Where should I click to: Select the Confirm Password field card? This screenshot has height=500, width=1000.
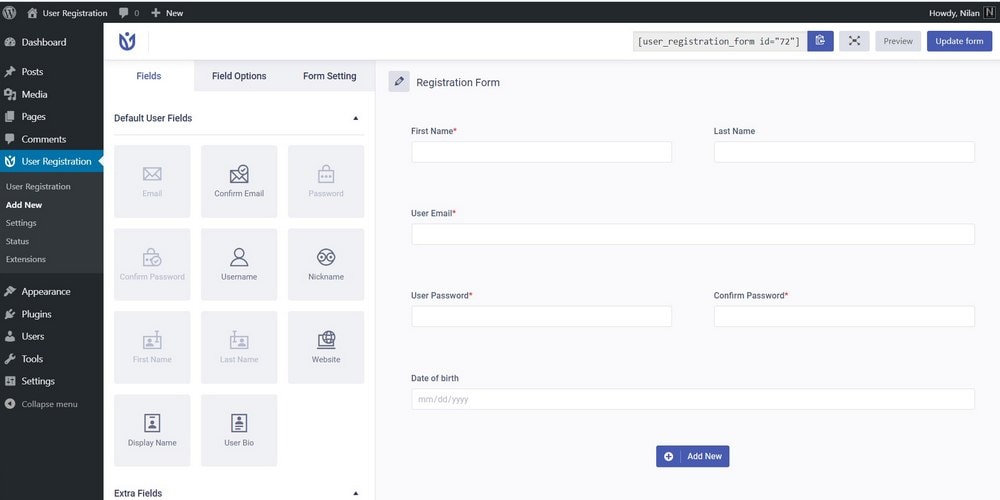click(x=152, y=264)
